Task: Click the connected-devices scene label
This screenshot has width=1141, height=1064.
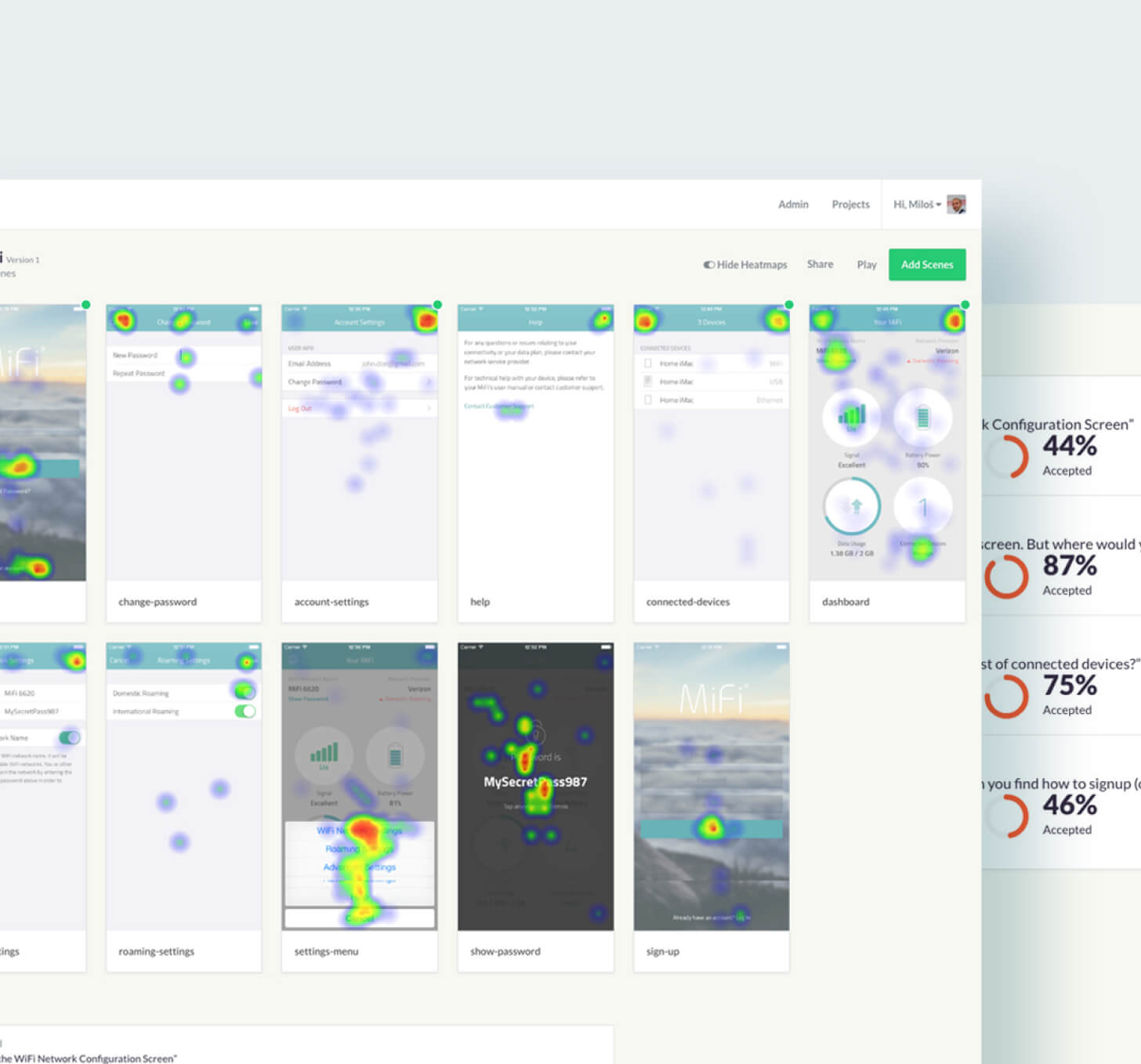Action: point(688,602)
